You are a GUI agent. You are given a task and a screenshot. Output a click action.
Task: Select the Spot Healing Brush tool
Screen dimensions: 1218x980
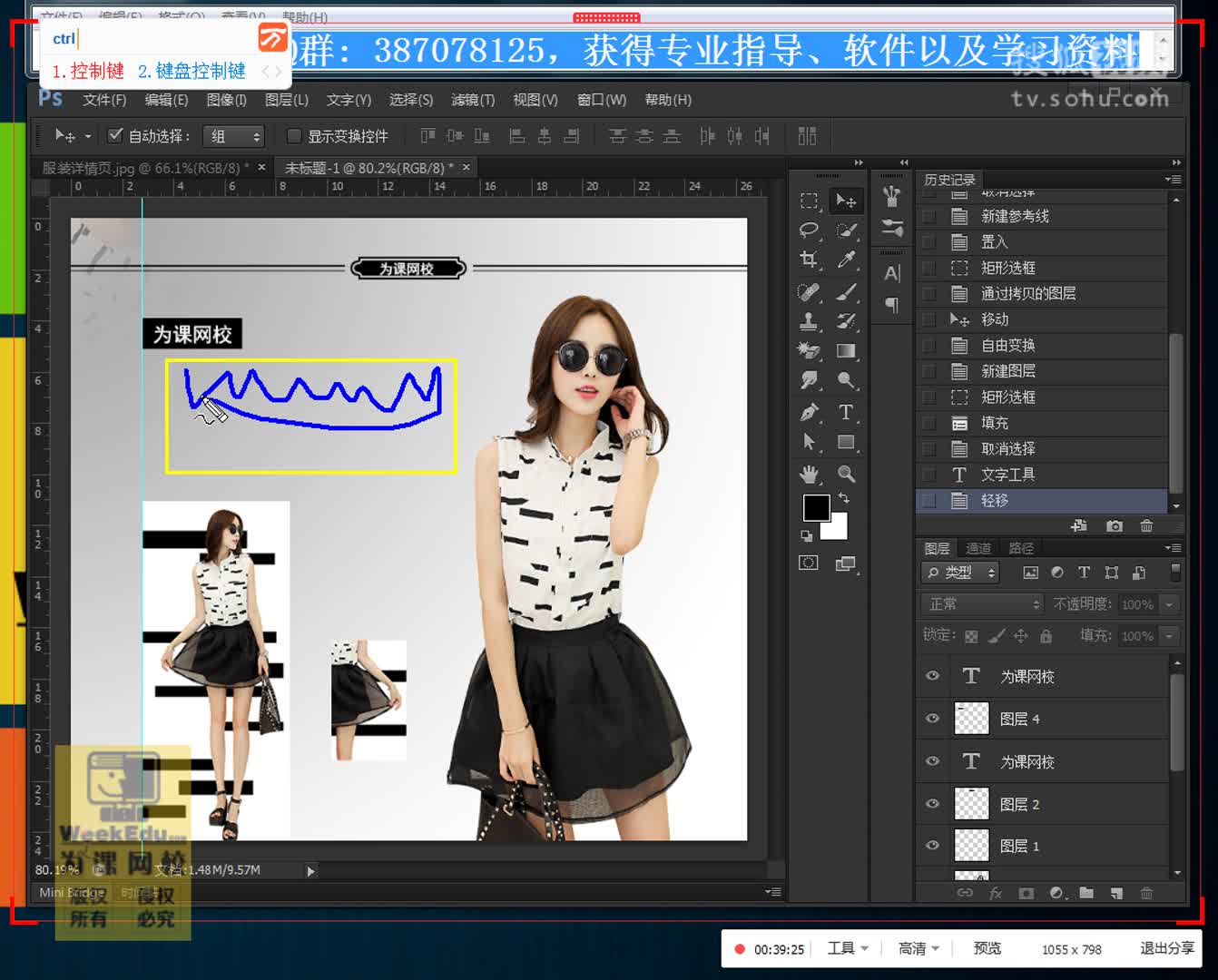click(x=809, y=291)
